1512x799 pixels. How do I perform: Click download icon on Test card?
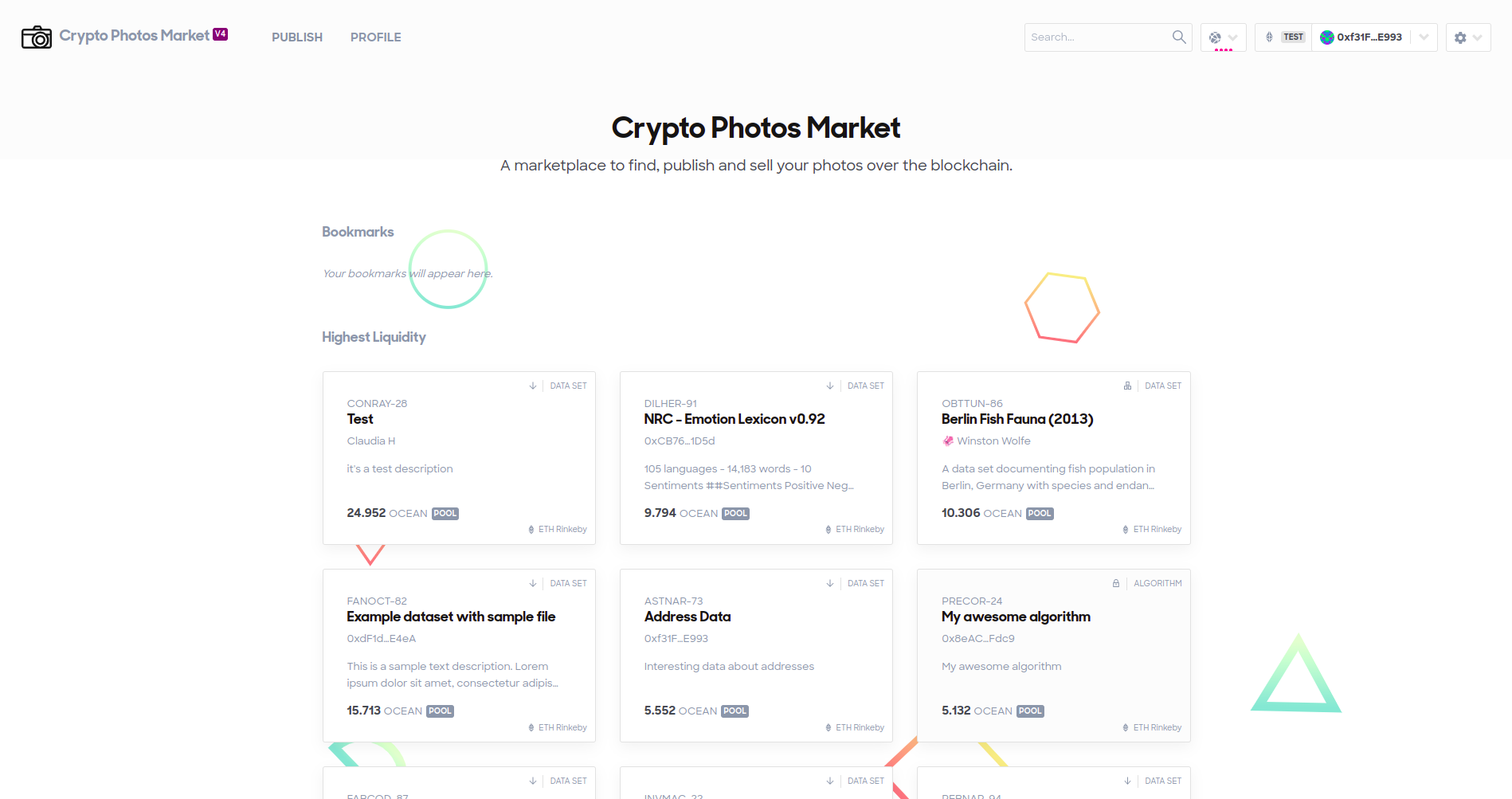click(533, 386)
